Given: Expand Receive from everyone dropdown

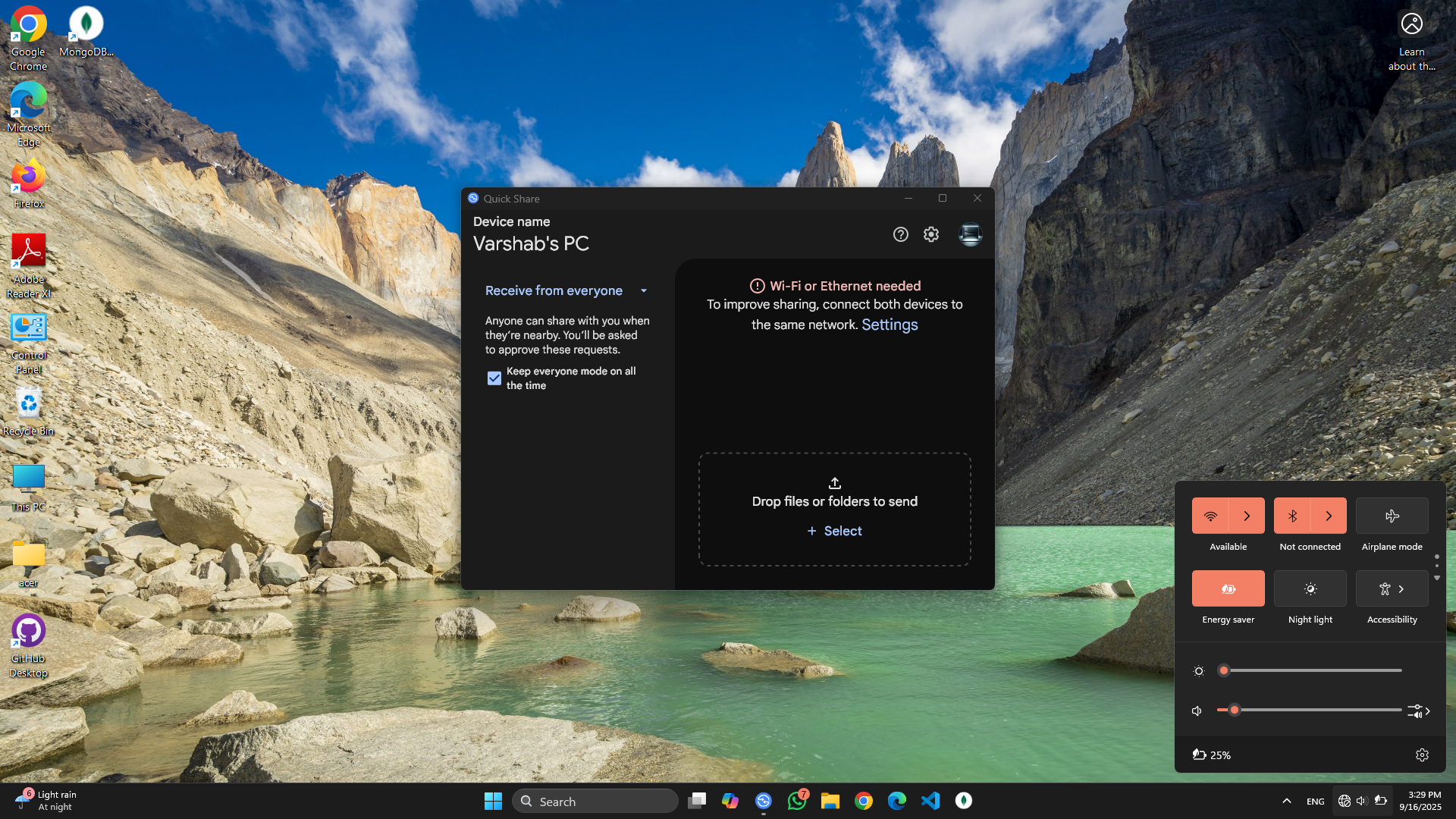Looking at the screenshot, I should (643, 290).
